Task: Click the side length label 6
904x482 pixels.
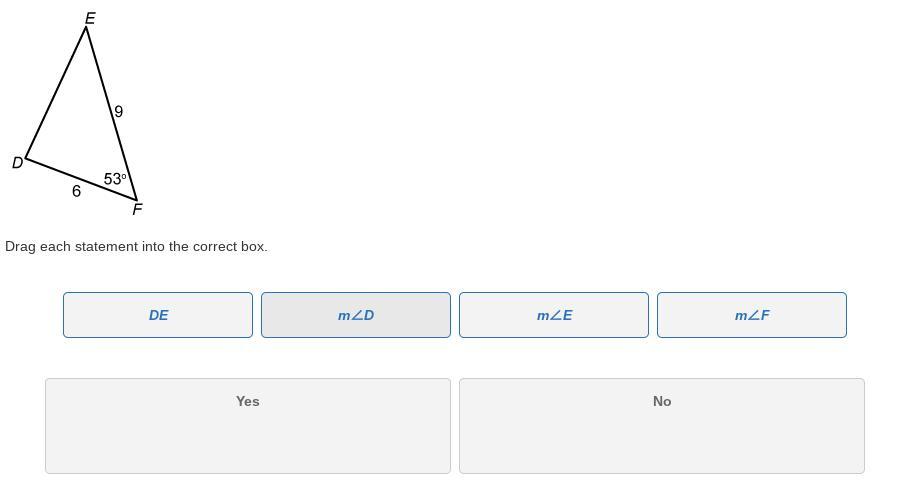Action: (x=76, y=191)
